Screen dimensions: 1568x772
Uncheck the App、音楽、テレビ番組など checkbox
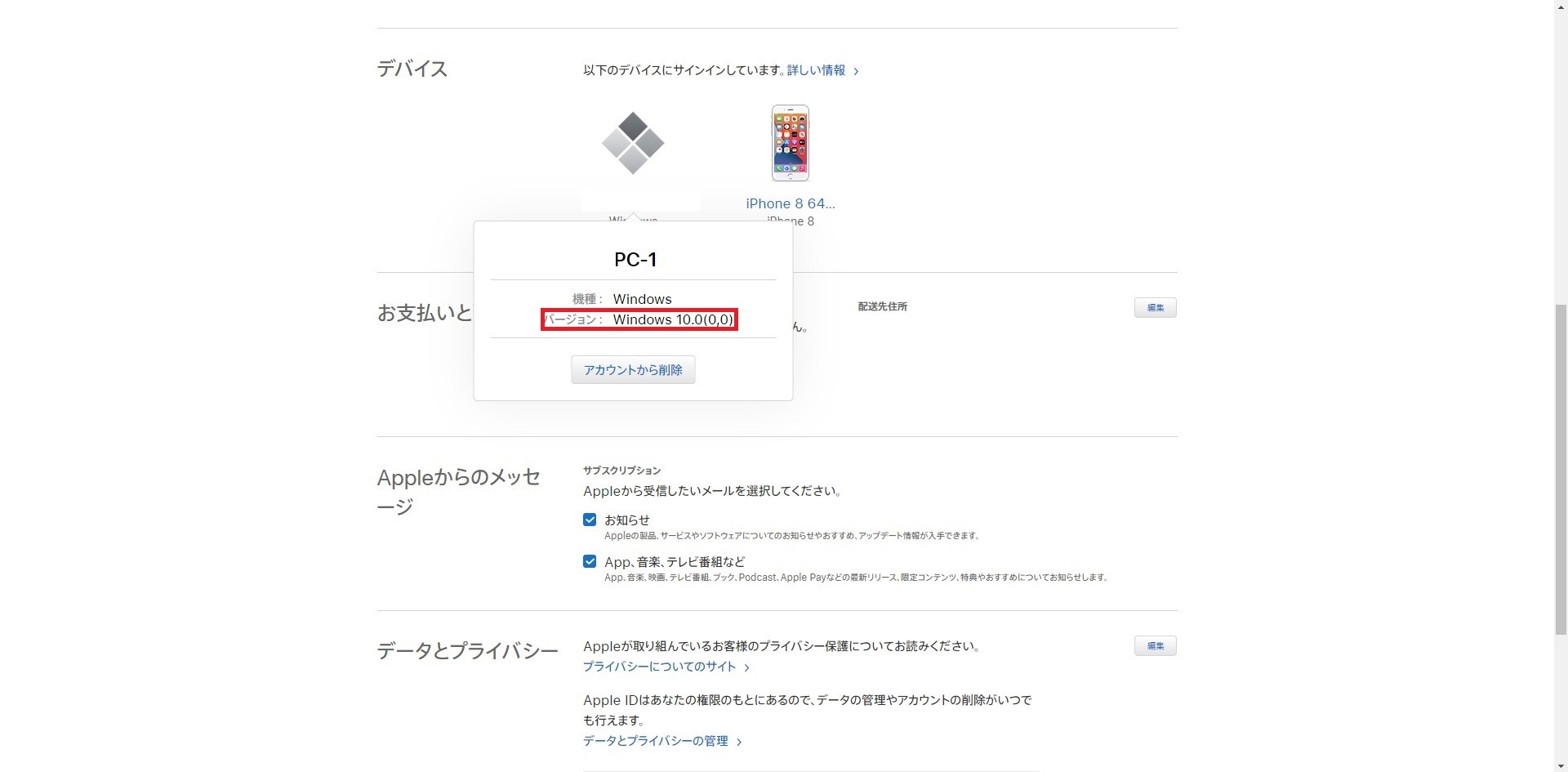pyautogui.click(x=590, y=561)
